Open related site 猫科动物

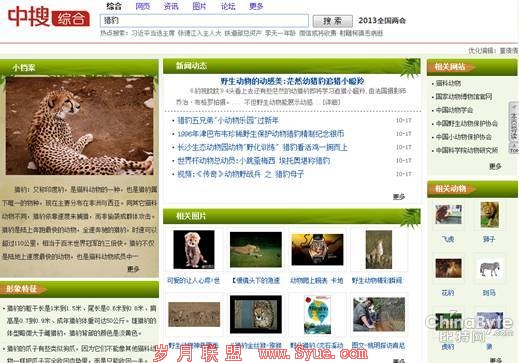click(448, 83)
